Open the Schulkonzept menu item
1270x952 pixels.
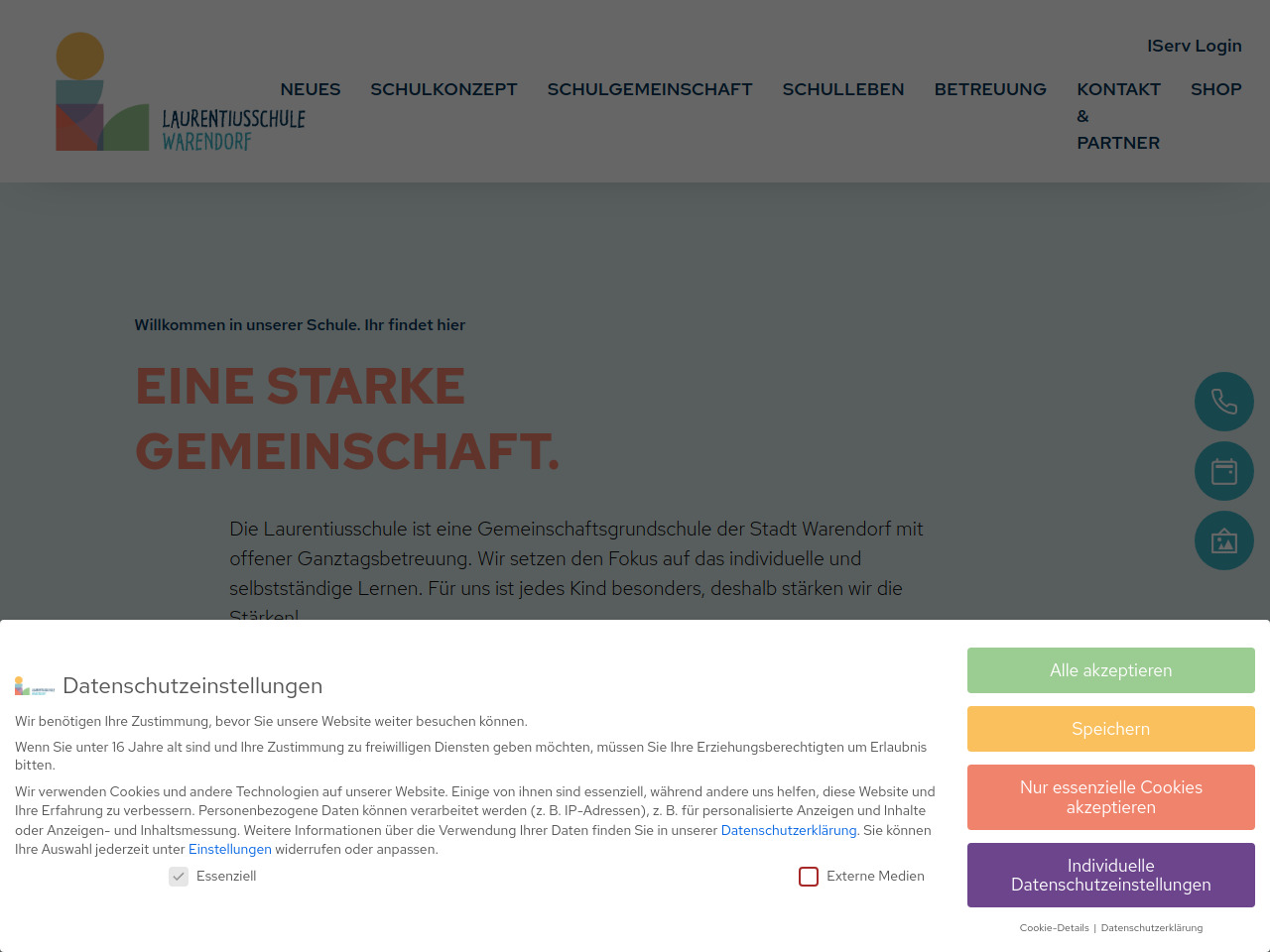(x=444, y=89)
